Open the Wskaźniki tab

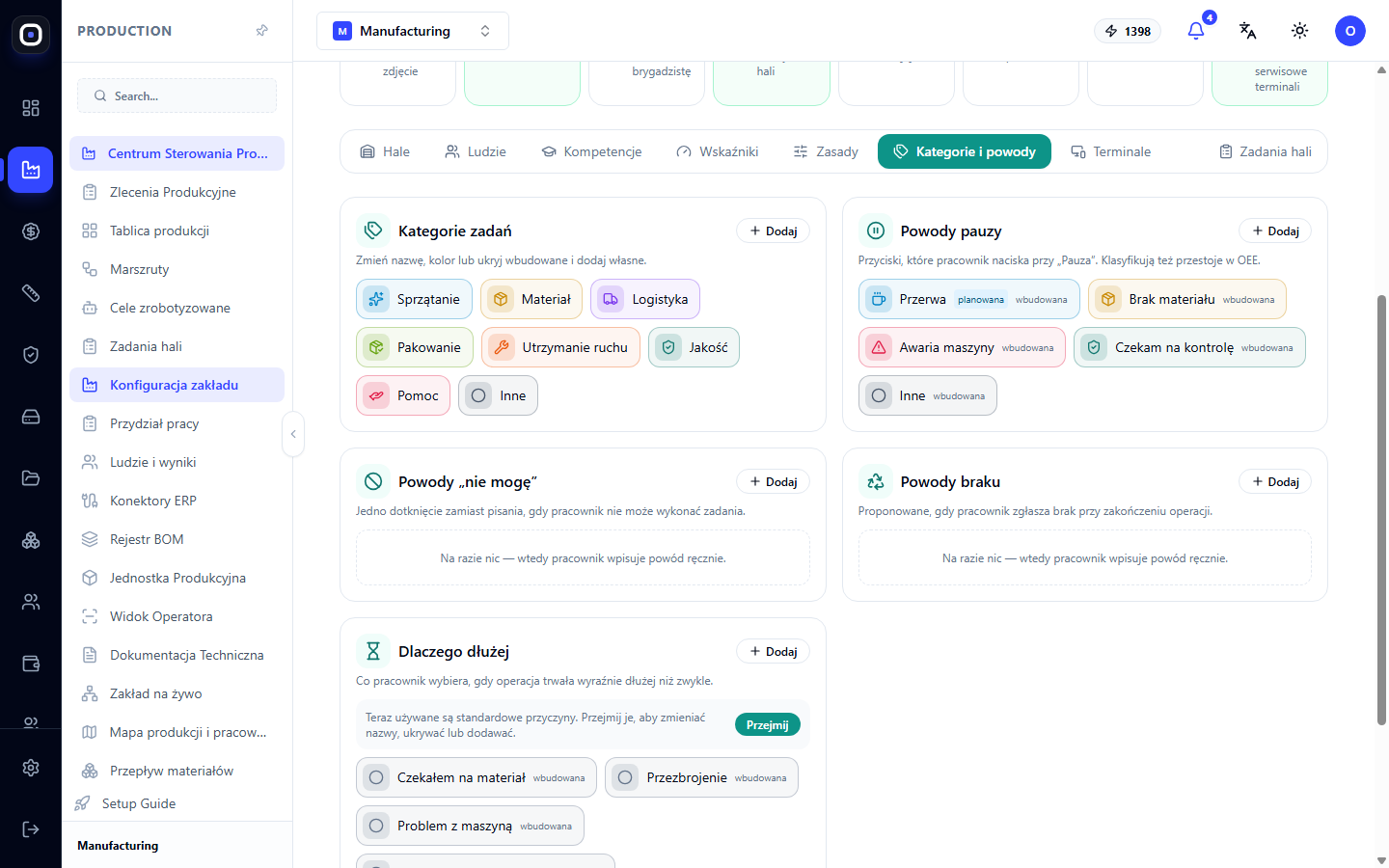(x=718, y=151)
